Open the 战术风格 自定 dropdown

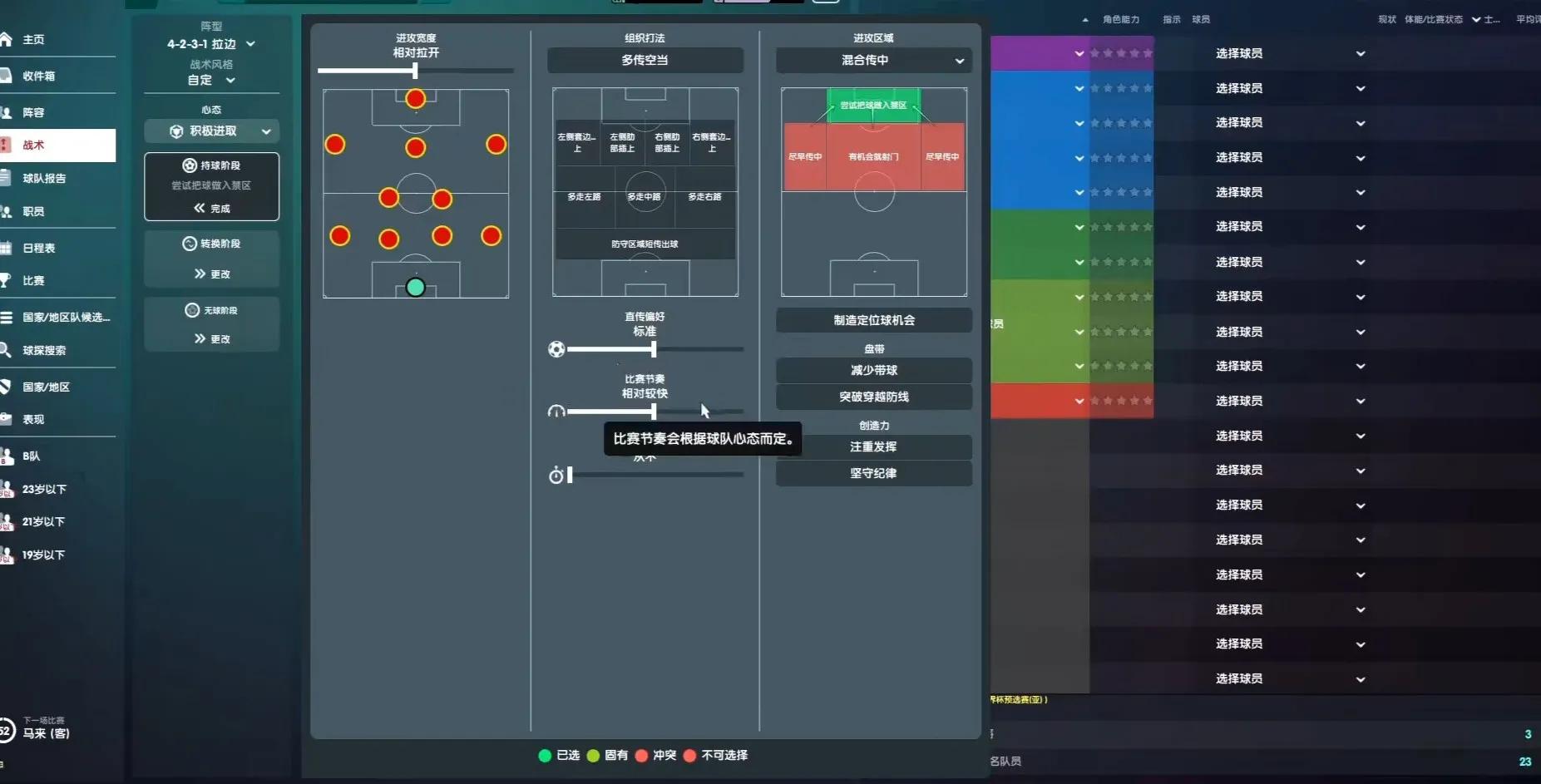coord(211,80)
